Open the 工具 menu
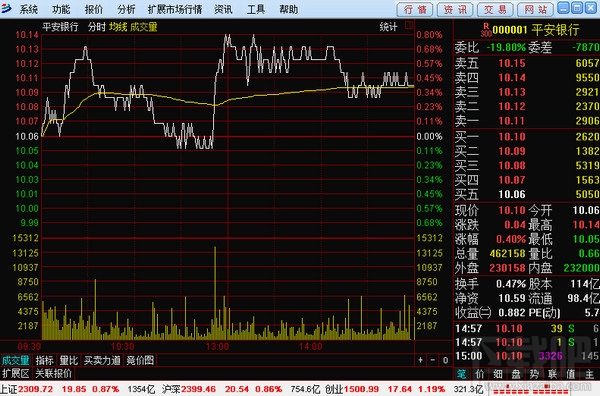 point(256,9)
